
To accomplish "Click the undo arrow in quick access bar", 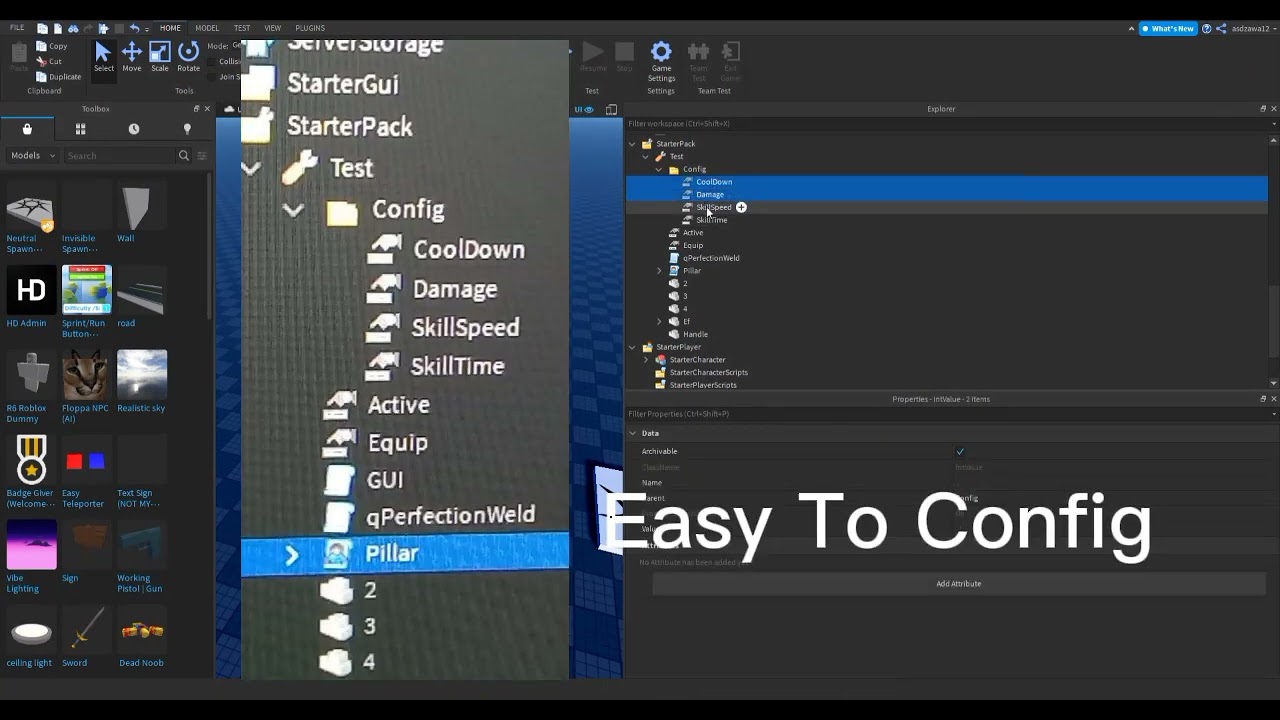I will click(x=134, y=28).
